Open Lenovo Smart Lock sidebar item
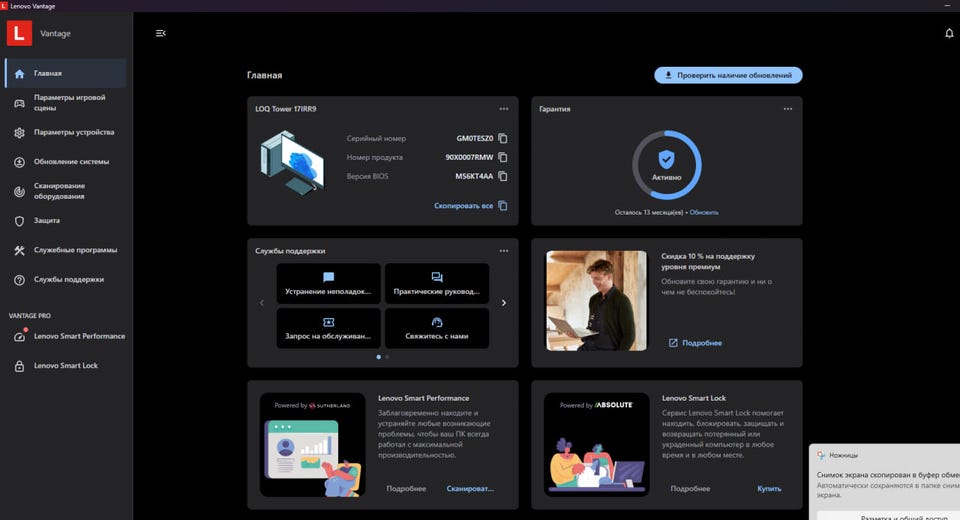 [x=66, y=366]
